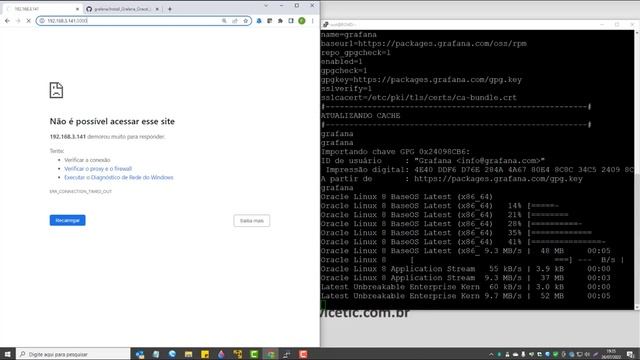Open the notification center icon
Viewport: 640px width, 360px height.
631,354
